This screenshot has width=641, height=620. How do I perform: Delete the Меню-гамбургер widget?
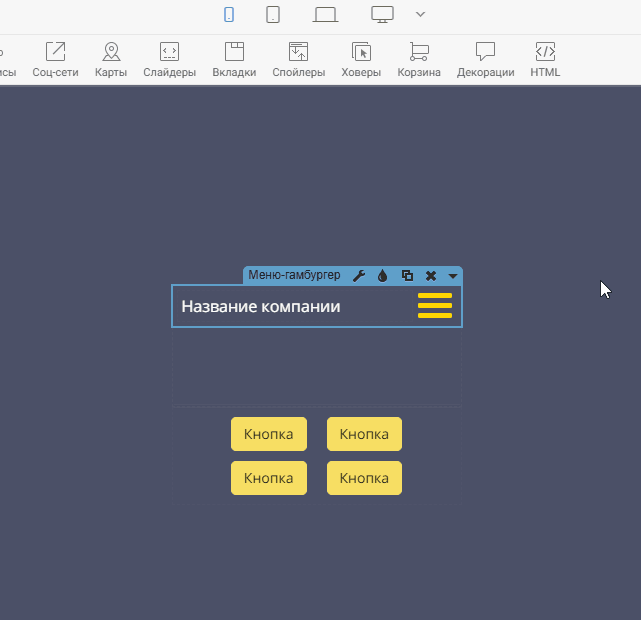pyautogui.click(x=431, y=276)
